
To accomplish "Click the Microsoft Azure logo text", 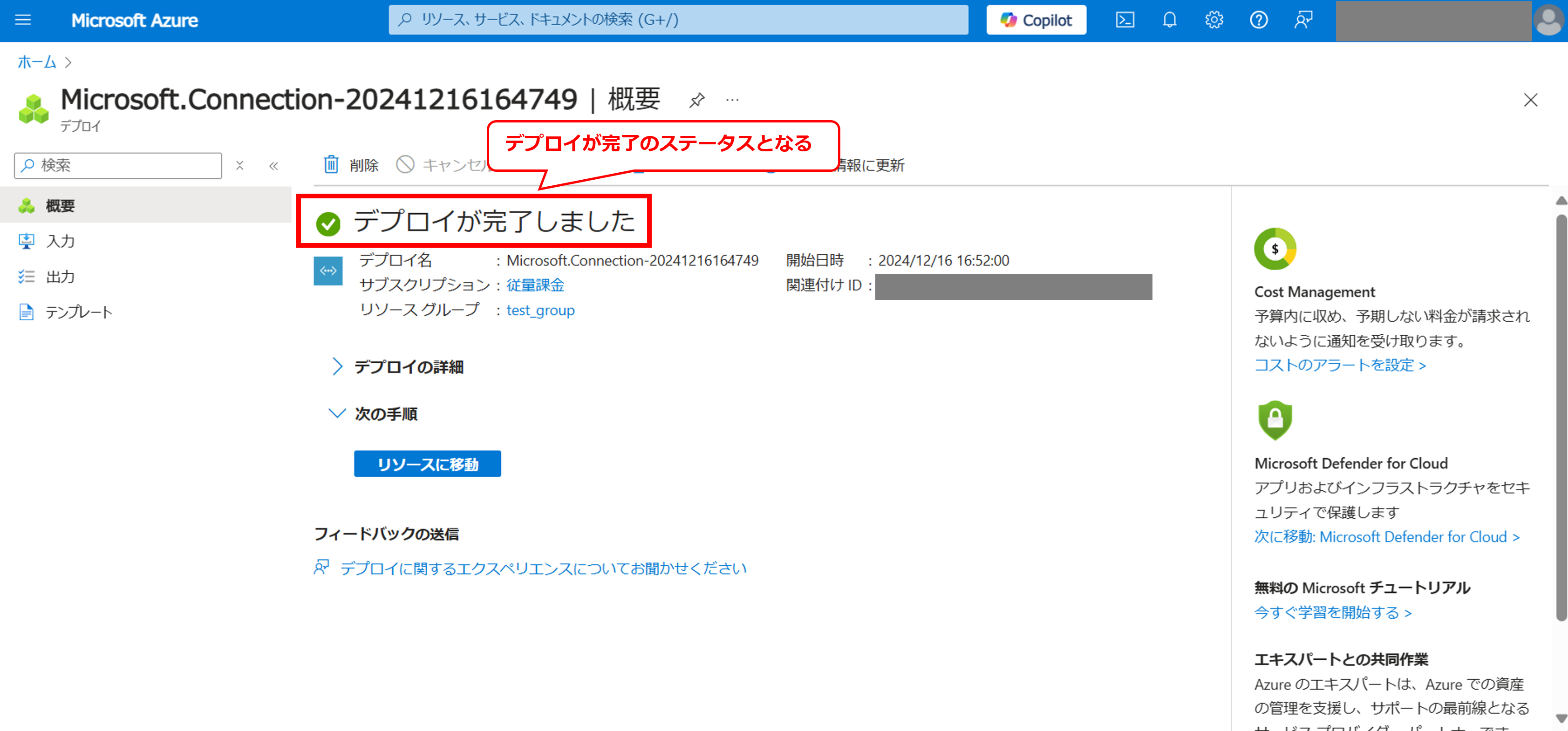I will pyautogui.click(x=135, y=20).
